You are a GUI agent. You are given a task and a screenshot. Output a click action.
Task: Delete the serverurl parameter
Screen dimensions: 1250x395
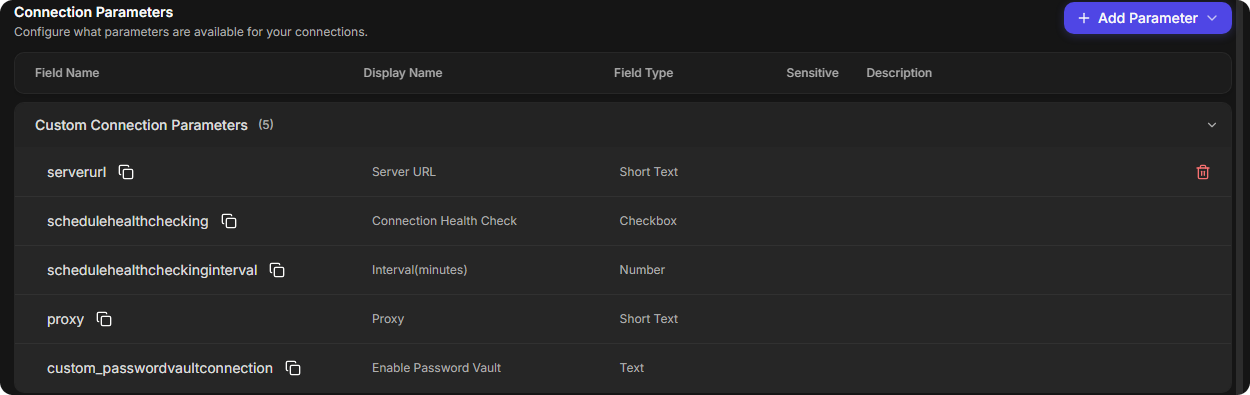tap(1203, 172)
